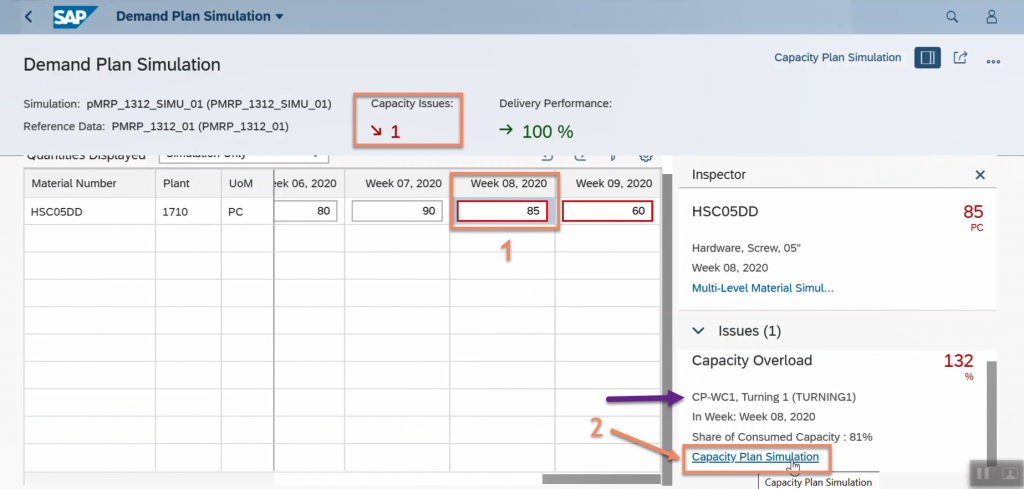Viewport: 1024px width, 489px height.
Task: Click the Material Number column header
Action: click(x=90, y=183)
